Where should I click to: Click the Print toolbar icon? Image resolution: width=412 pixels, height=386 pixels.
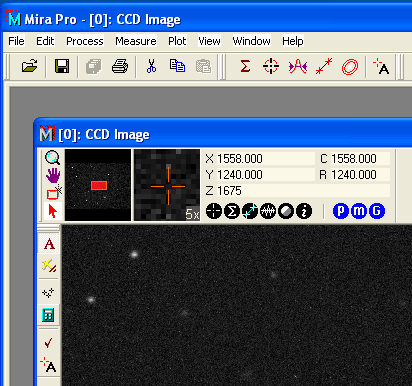[x=120, y=66]
